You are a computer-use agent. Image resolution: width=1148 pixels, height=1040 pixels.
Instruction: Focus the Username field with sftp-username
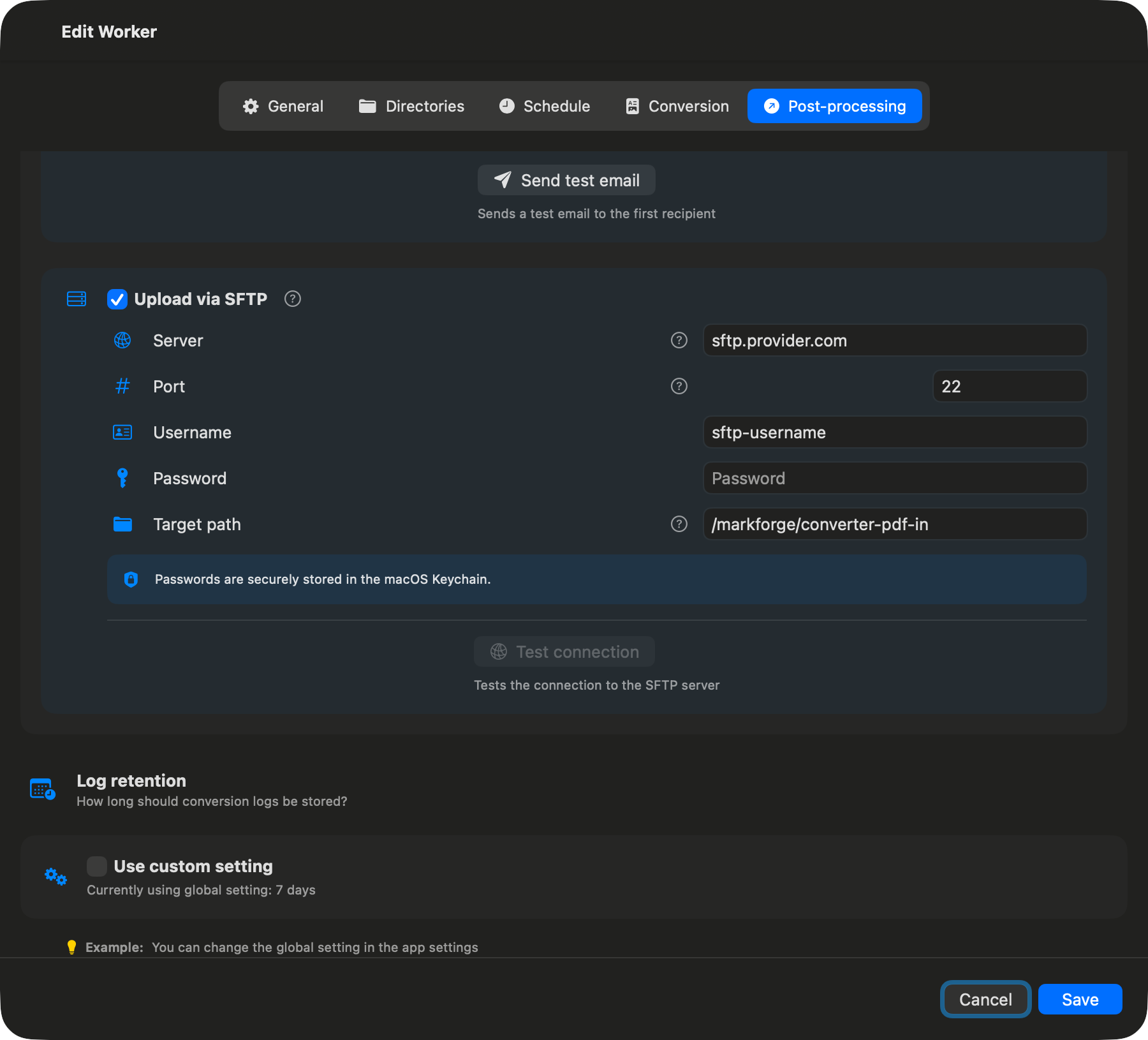(x=895, y=432)
